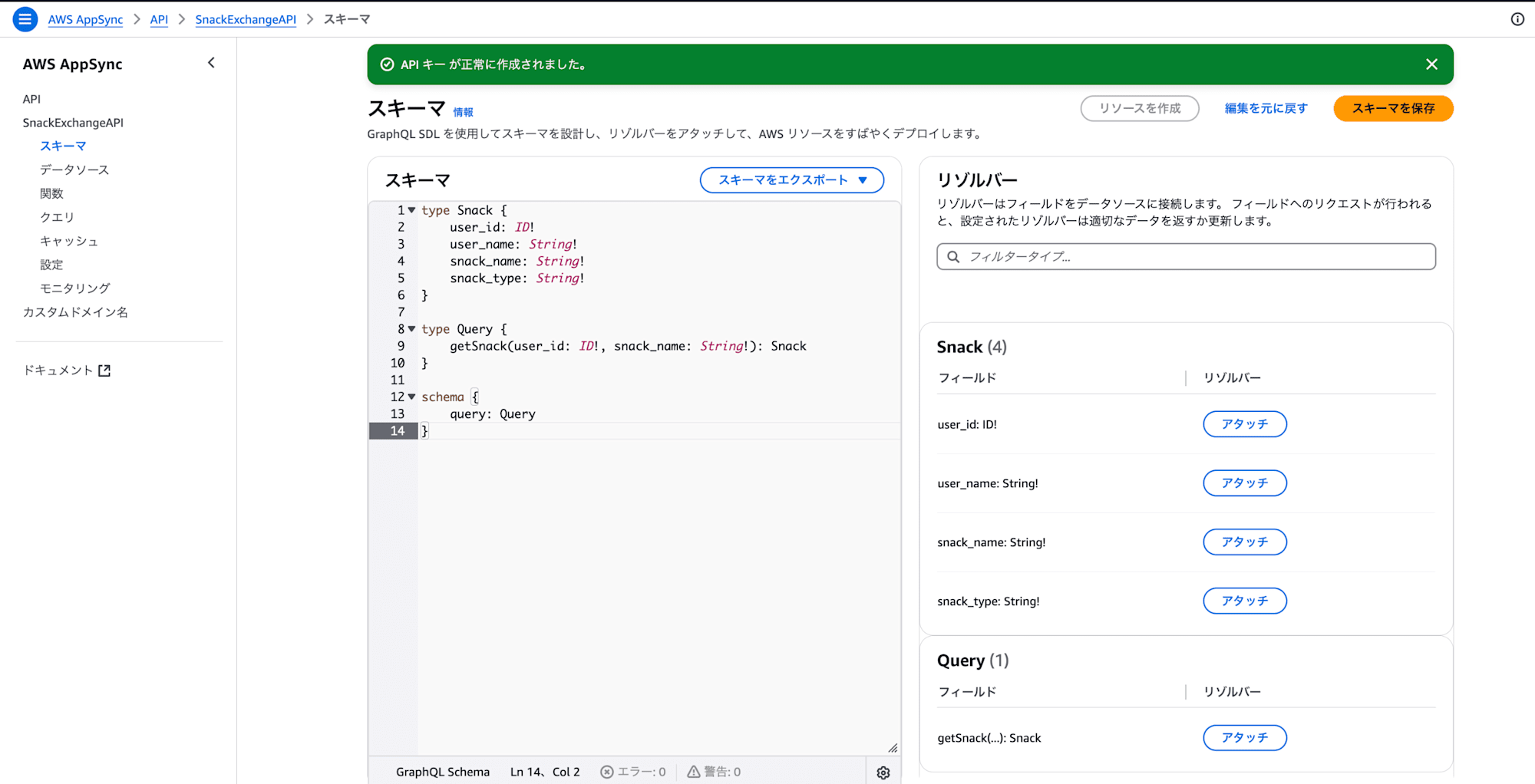Open モニタリング in the side navigation
Viewport: 1535px width, 784px height.
click(75, 289)
